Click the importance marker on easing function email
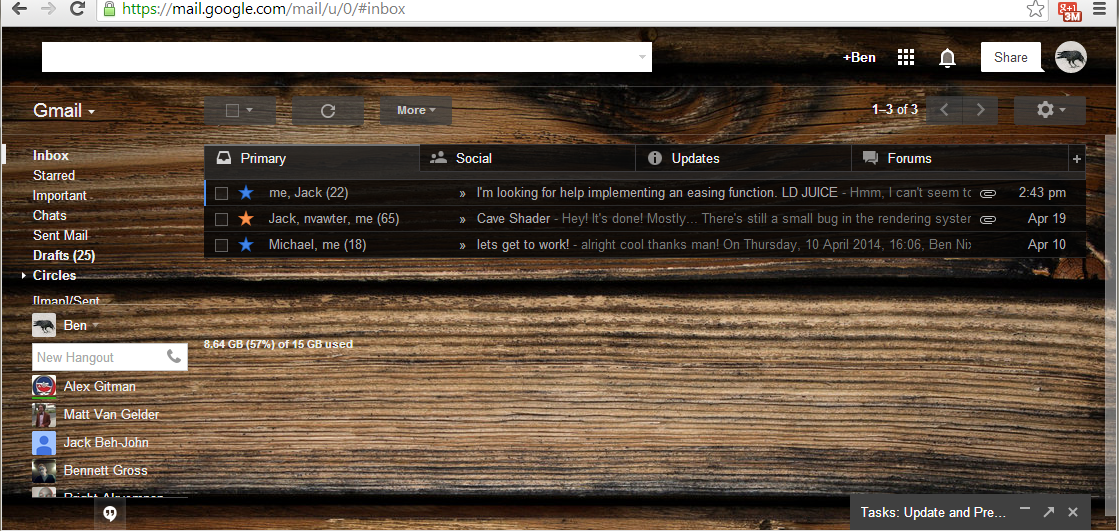Viewport: 1119px width, 531px height. (x=462, y=193)
